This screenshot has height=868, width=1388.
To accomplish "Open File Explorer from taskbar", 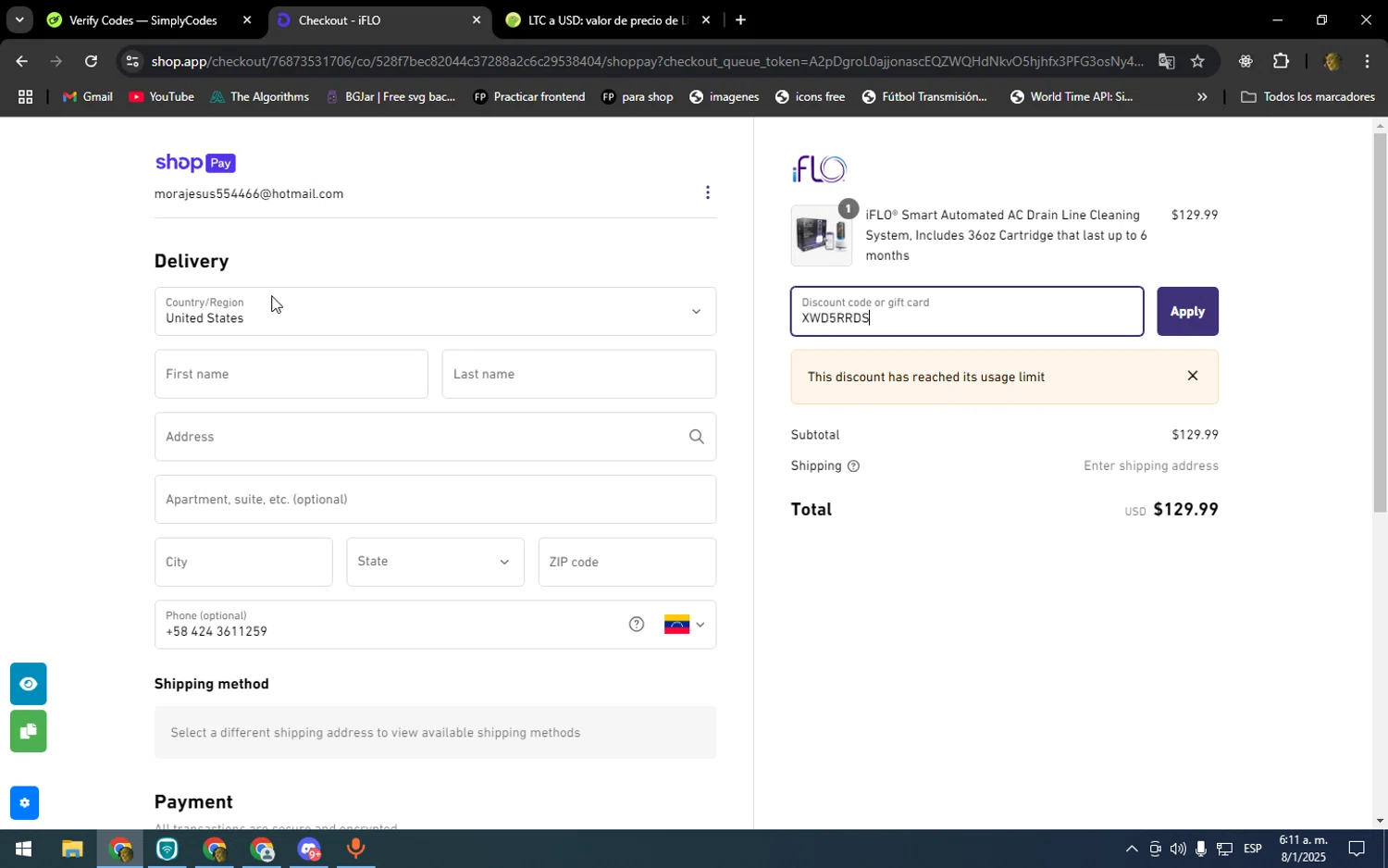I will coord(72,849).
